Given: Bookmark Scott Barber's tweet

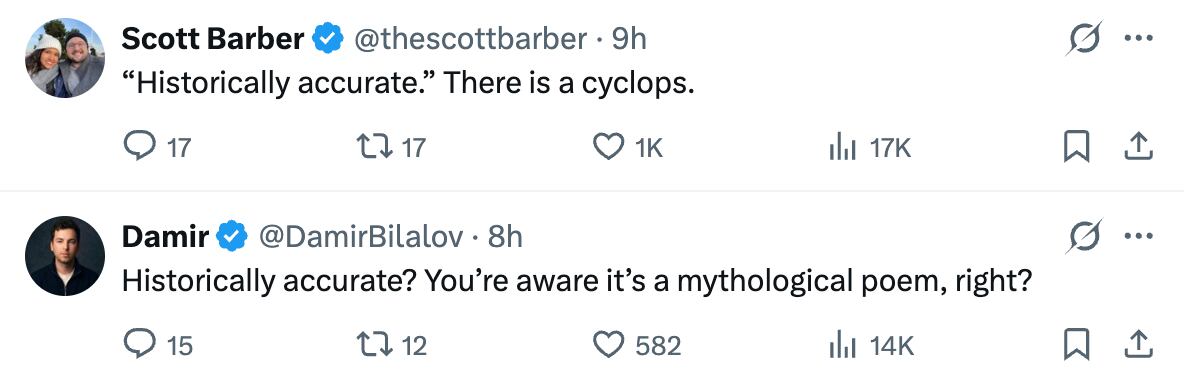Looking at the screenshot, I should (1075, 146).
